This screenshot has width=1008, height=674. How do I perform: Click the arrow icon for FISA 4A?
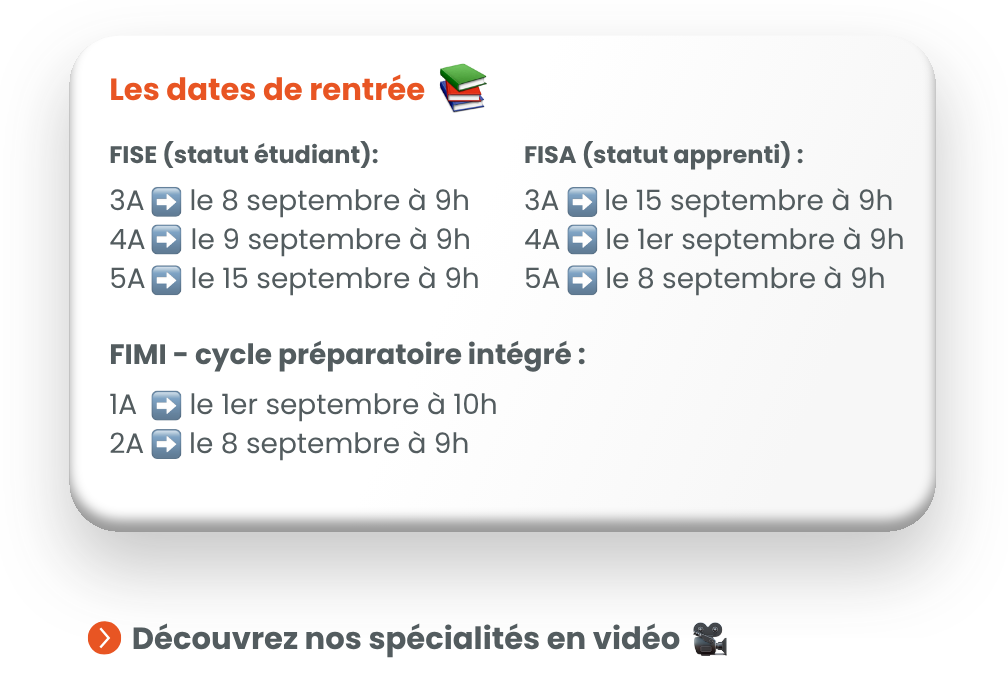click(581, 241)
